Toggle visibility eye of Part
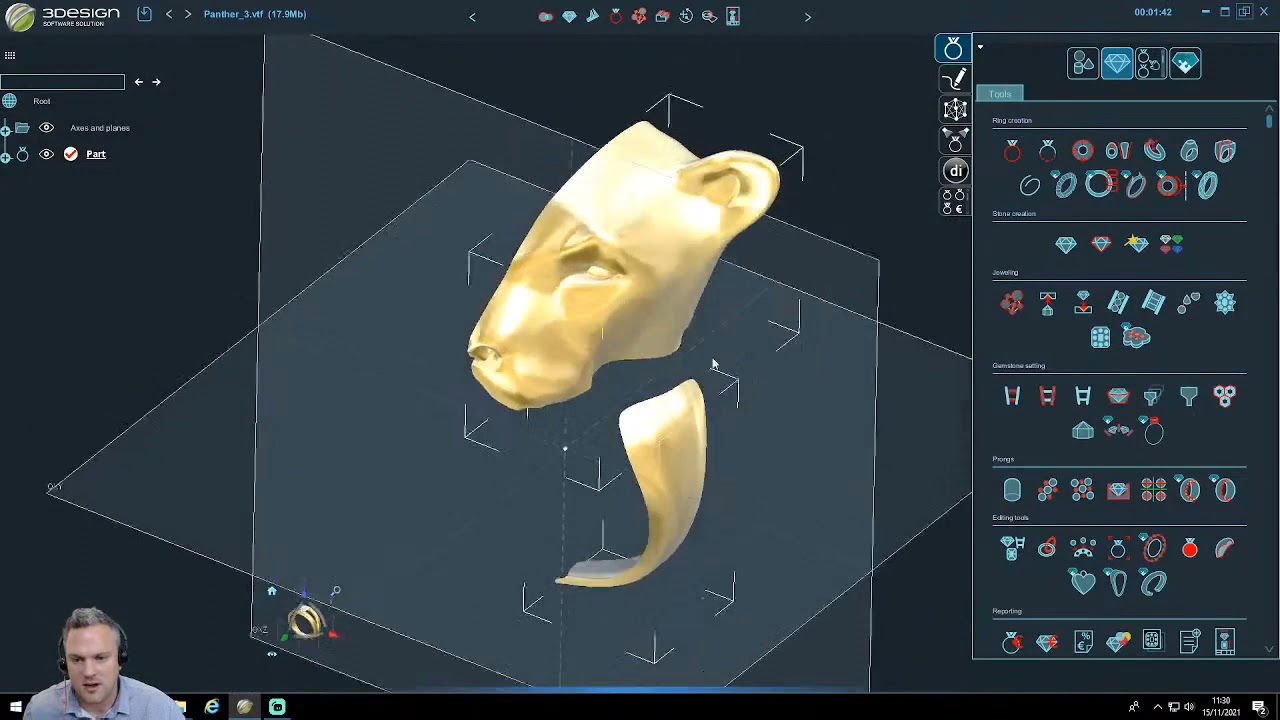1280x720 pixels. 46,154
